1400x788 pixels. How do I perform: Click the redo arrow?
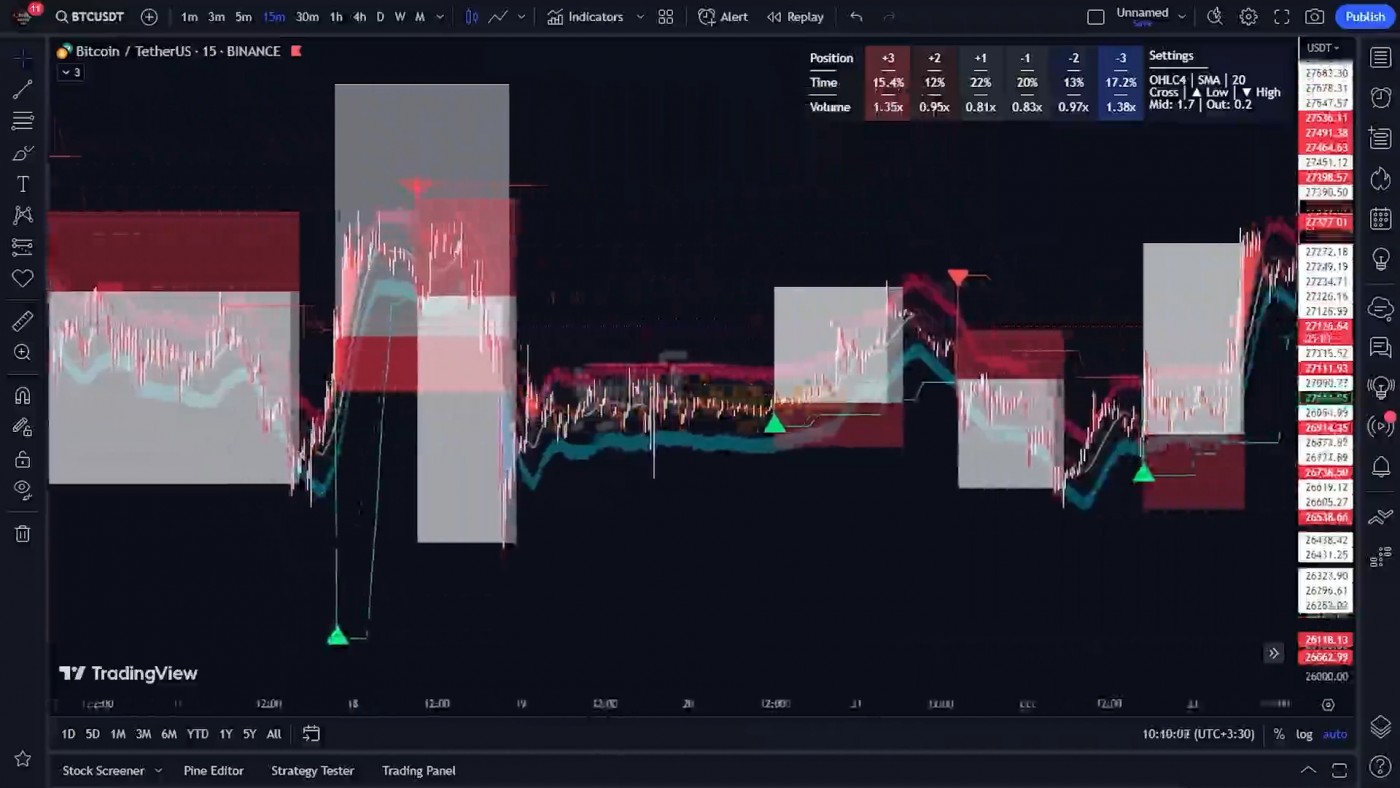pos(889,17)
